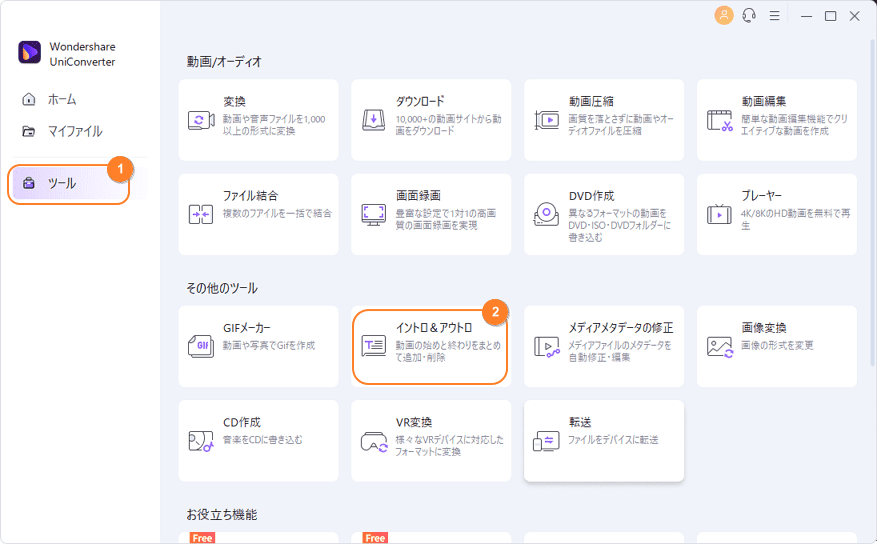Click the user account avatar icon
Screen dimensions: 877x544
[724, 16]
